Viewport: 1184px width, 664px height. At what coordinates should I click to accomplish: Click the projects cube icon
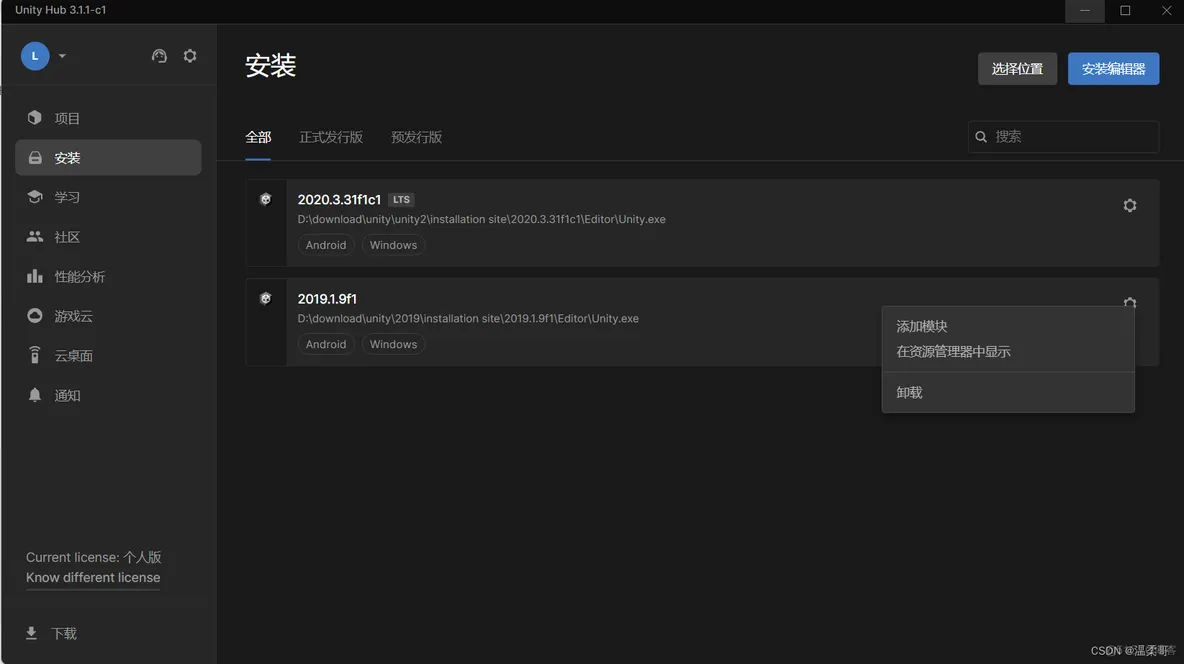35,118
